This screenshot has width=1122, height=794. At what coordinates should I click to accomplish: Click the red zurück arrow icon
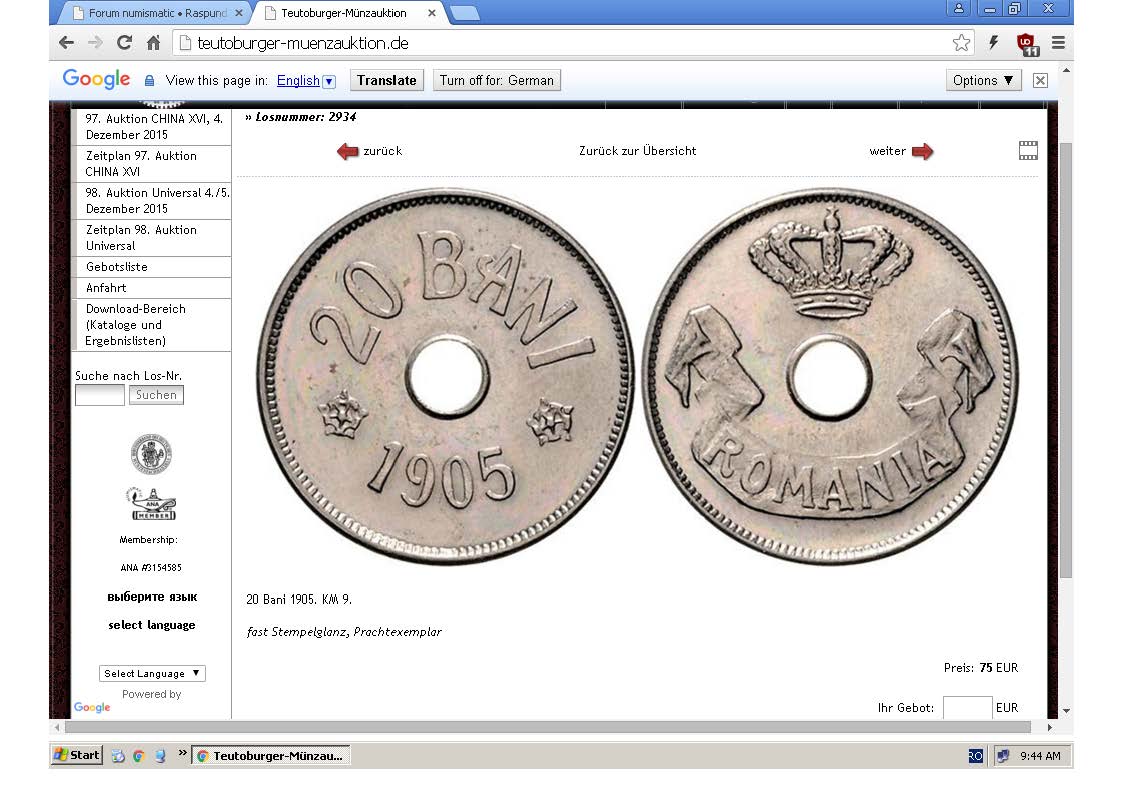click(347, 151)
